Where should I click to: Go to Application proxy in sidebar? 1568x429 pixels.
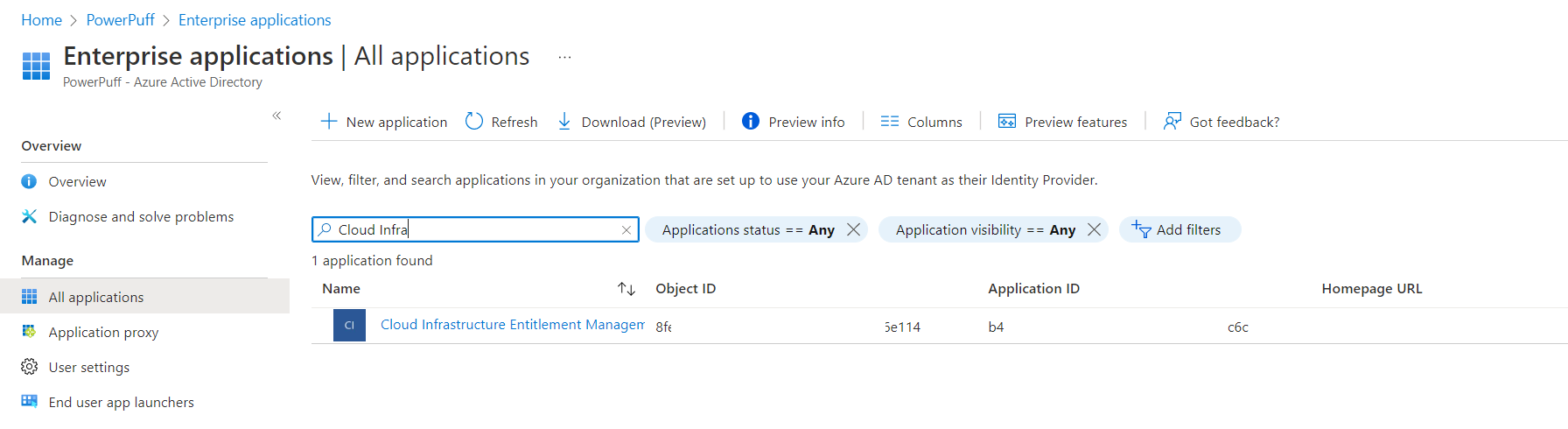[x=103, y=333]
